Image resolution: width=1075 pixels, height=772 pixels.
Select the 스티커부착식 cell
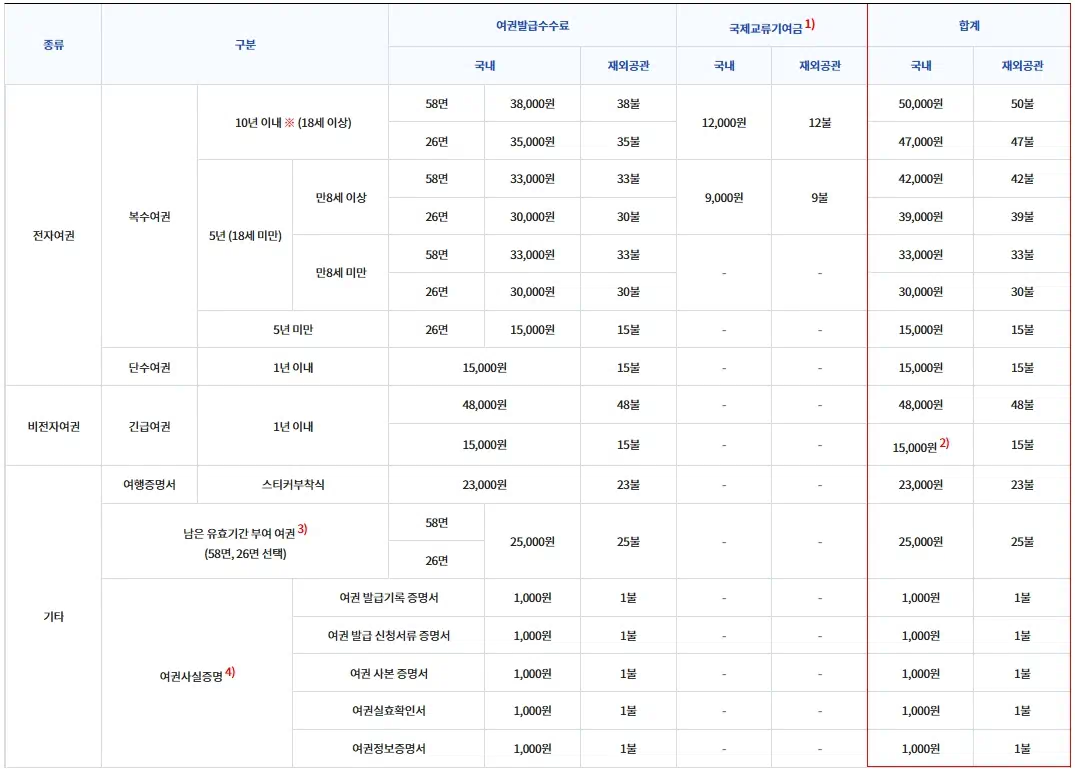pos(291,484)
